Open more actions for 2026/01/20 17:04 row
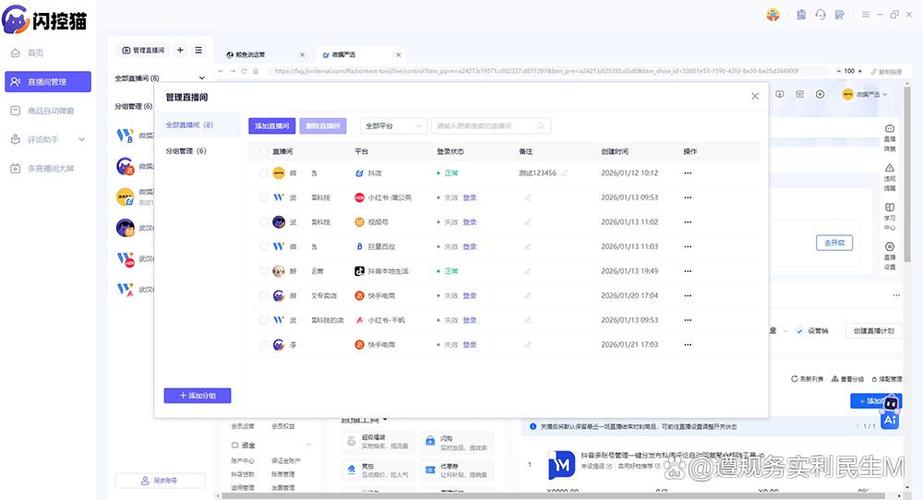The image size is (923, 500). pyautogui.click(x=688, y=296)
